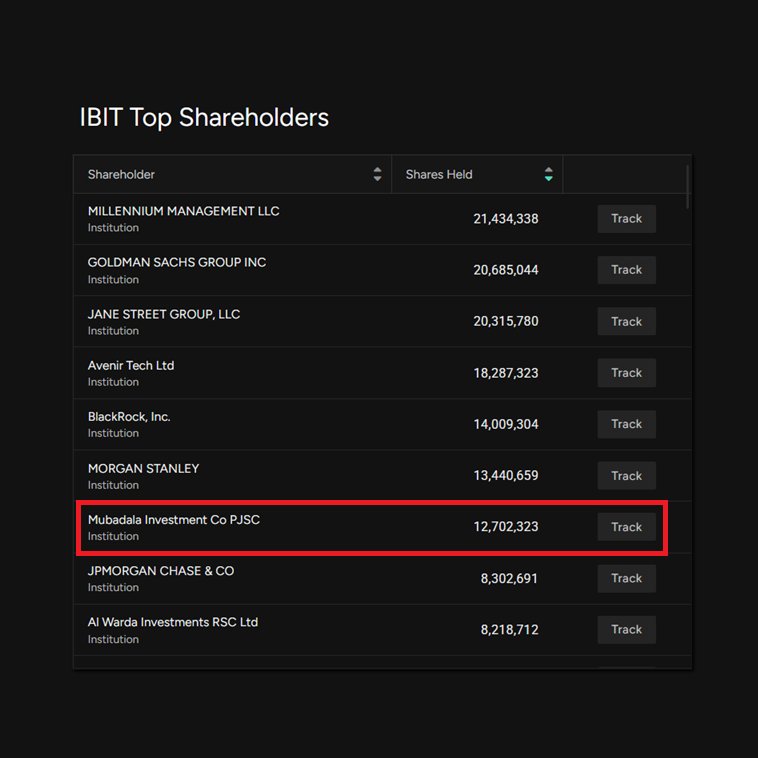Click shares value 20,315,780
This screenshot has height=758, width=758.
(506, 321)
